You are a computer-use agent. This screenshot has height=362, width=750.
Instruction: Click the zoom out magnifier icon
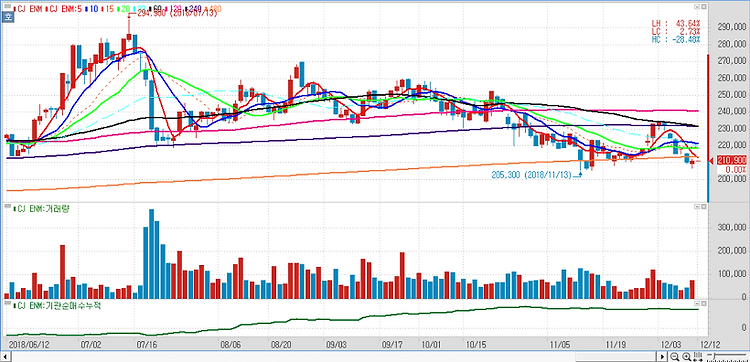pos(674,356)
